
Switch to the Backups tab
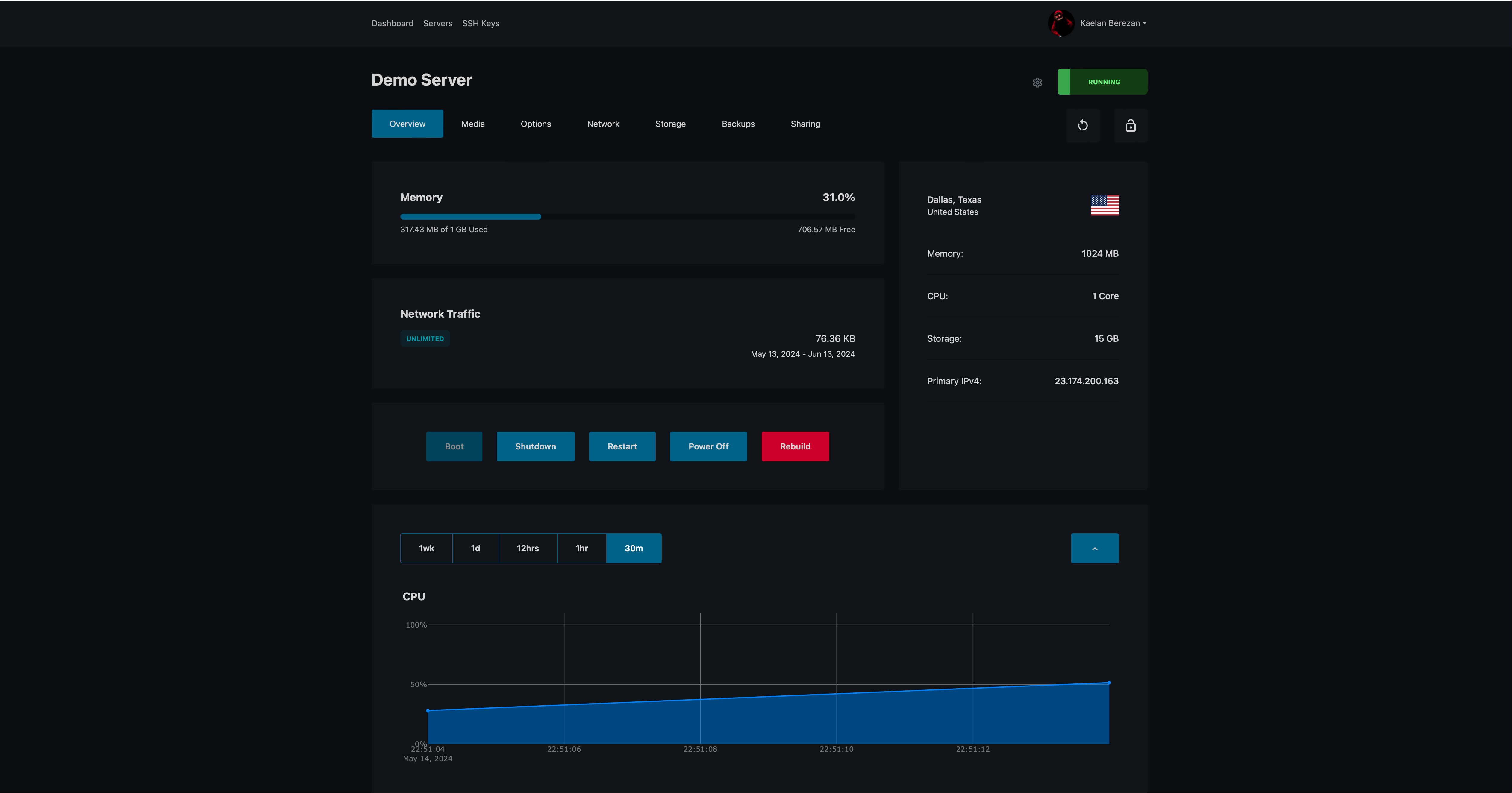(738, 124)
